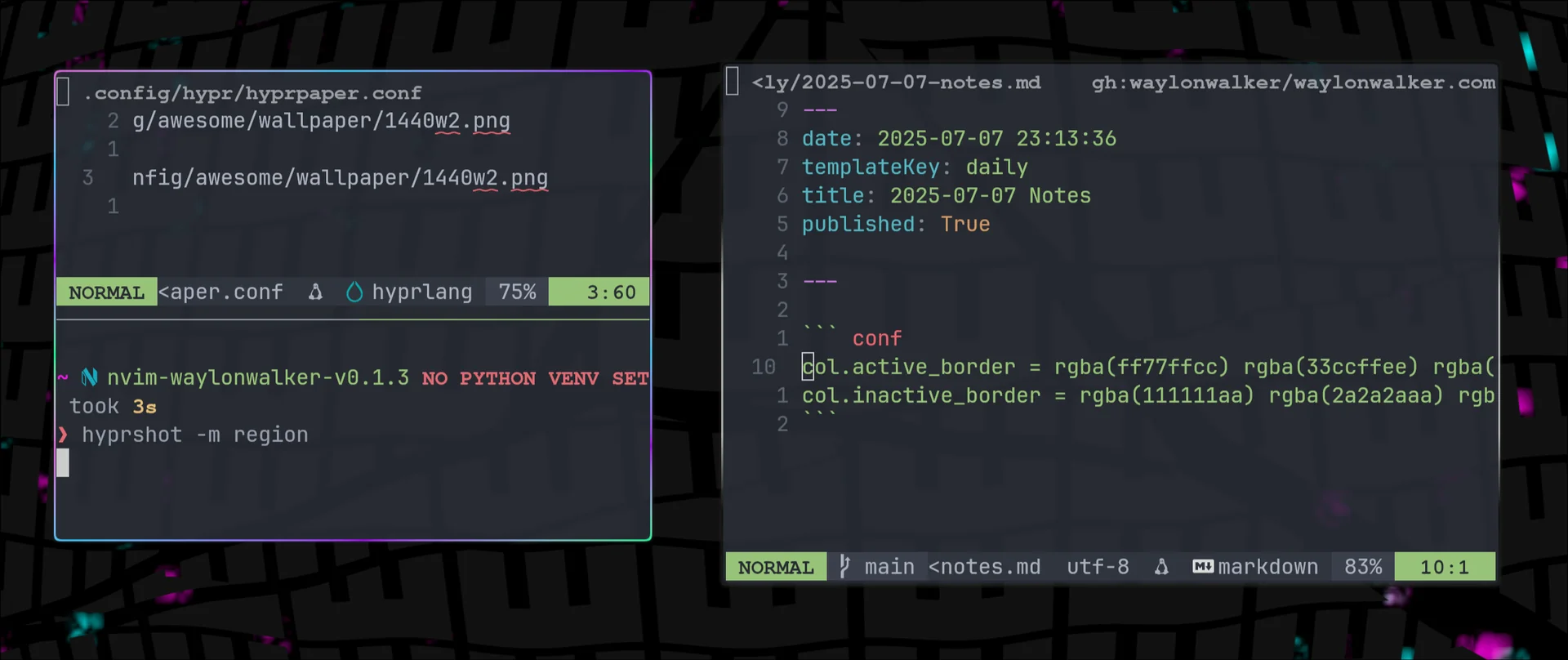Click the hyprshot -m region command text
Viewport: 1568px width, 660px height.
(195, 435)
